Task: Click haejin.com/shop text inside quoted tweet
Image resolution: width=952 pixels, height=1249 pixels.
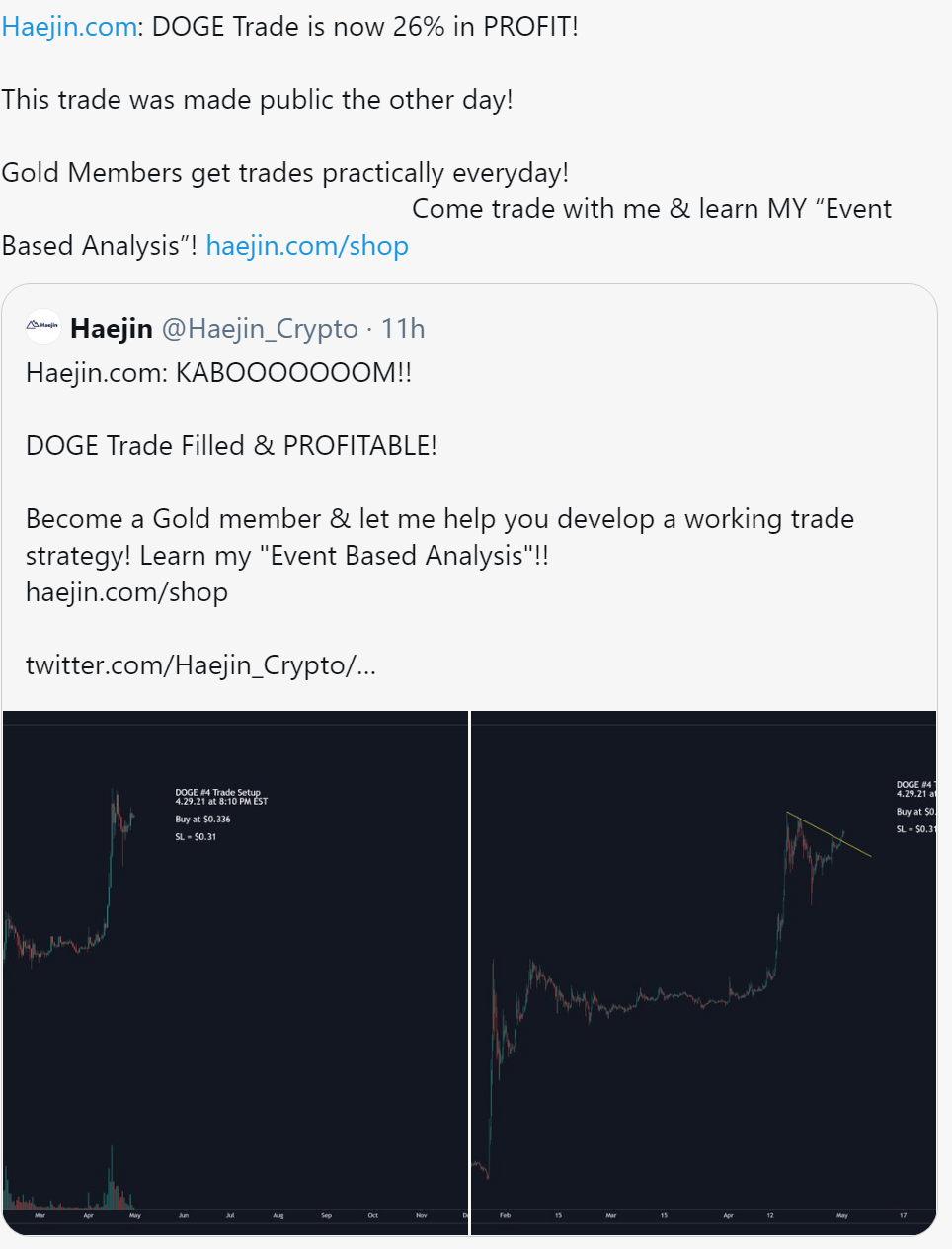Action: [126, 592]
